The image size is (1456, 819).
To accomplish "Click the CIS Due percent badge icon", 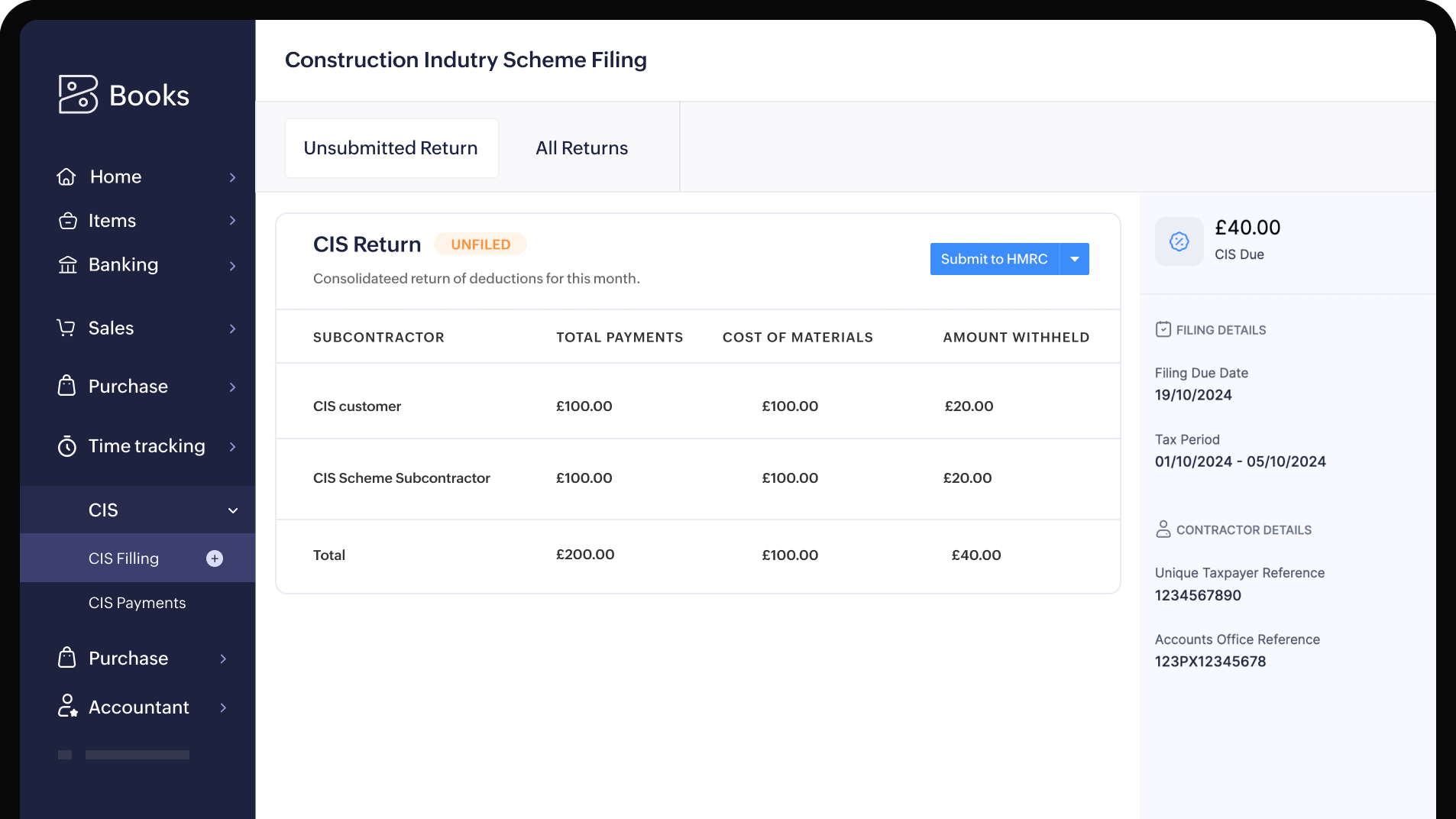I will 1179,241.
